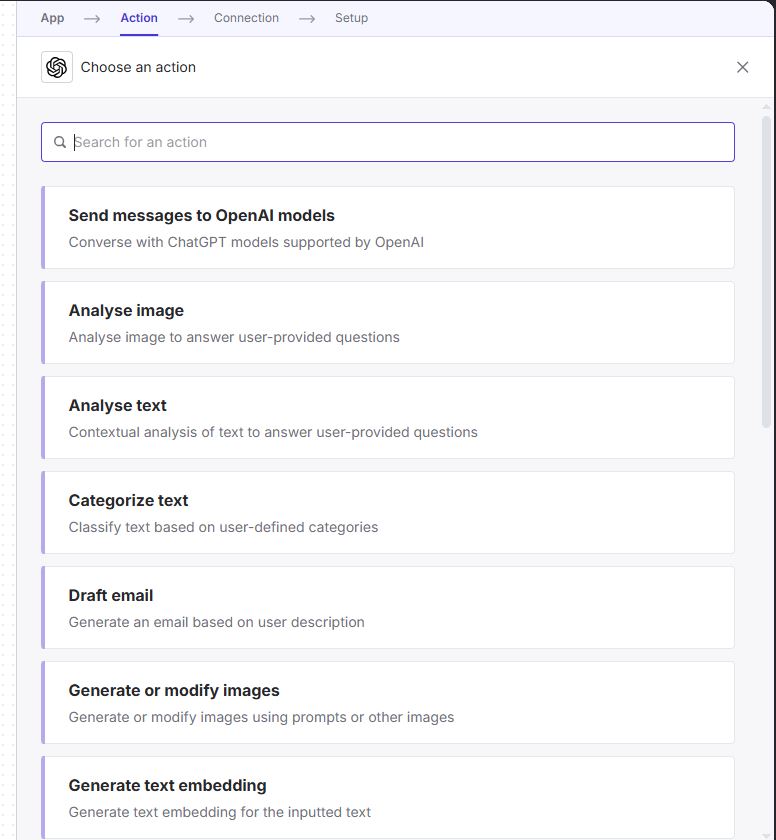Click the search magnifier icon
Screen dimensions: 776x840
(60, 142)
